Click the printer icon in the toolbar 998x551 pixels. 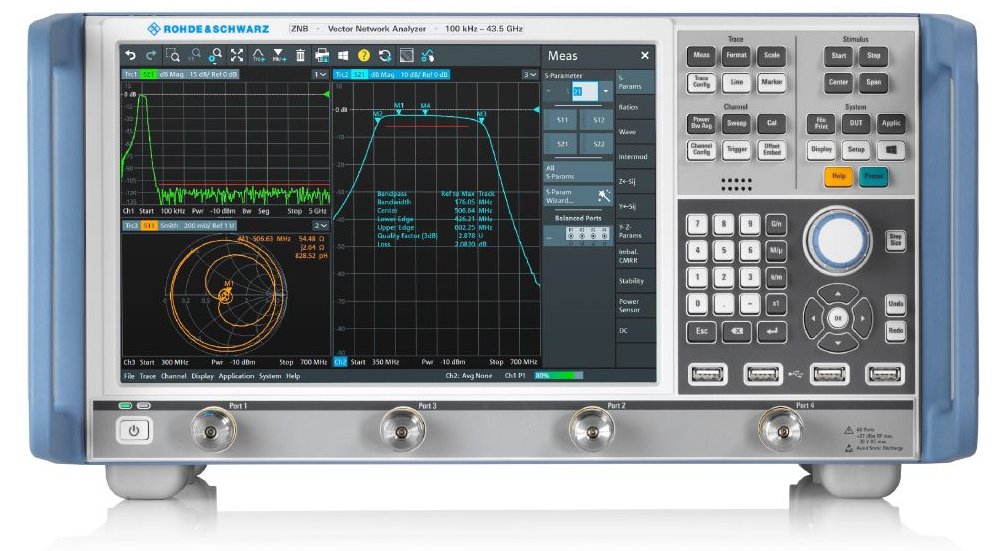322,56
